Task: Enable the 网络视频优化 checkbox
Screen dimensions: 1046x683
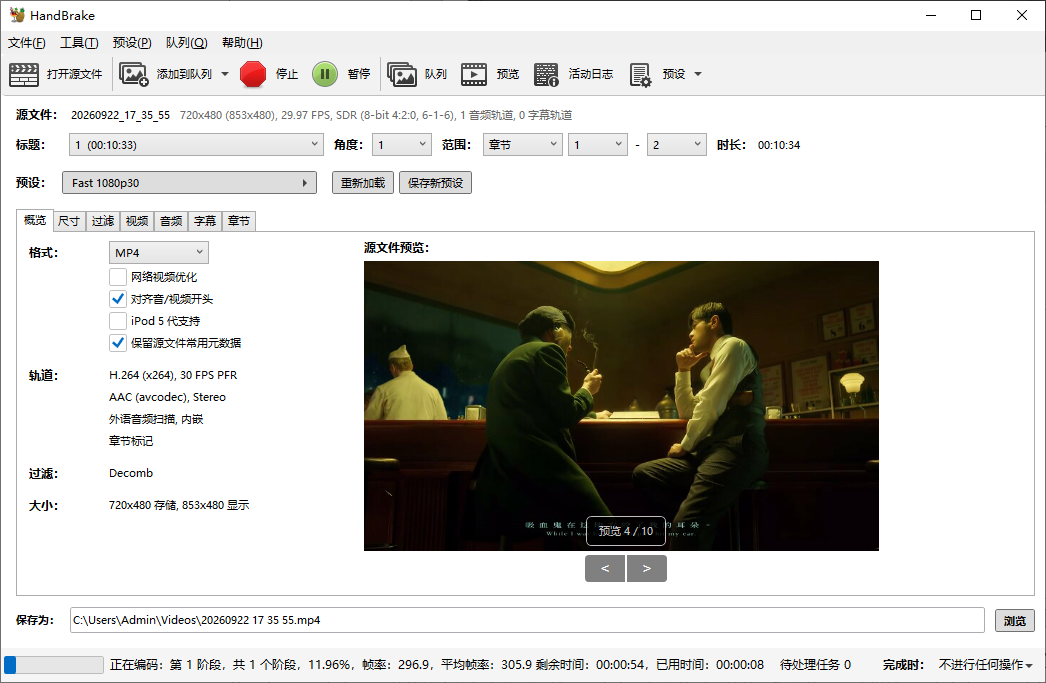Action: (x=118, y=277)
